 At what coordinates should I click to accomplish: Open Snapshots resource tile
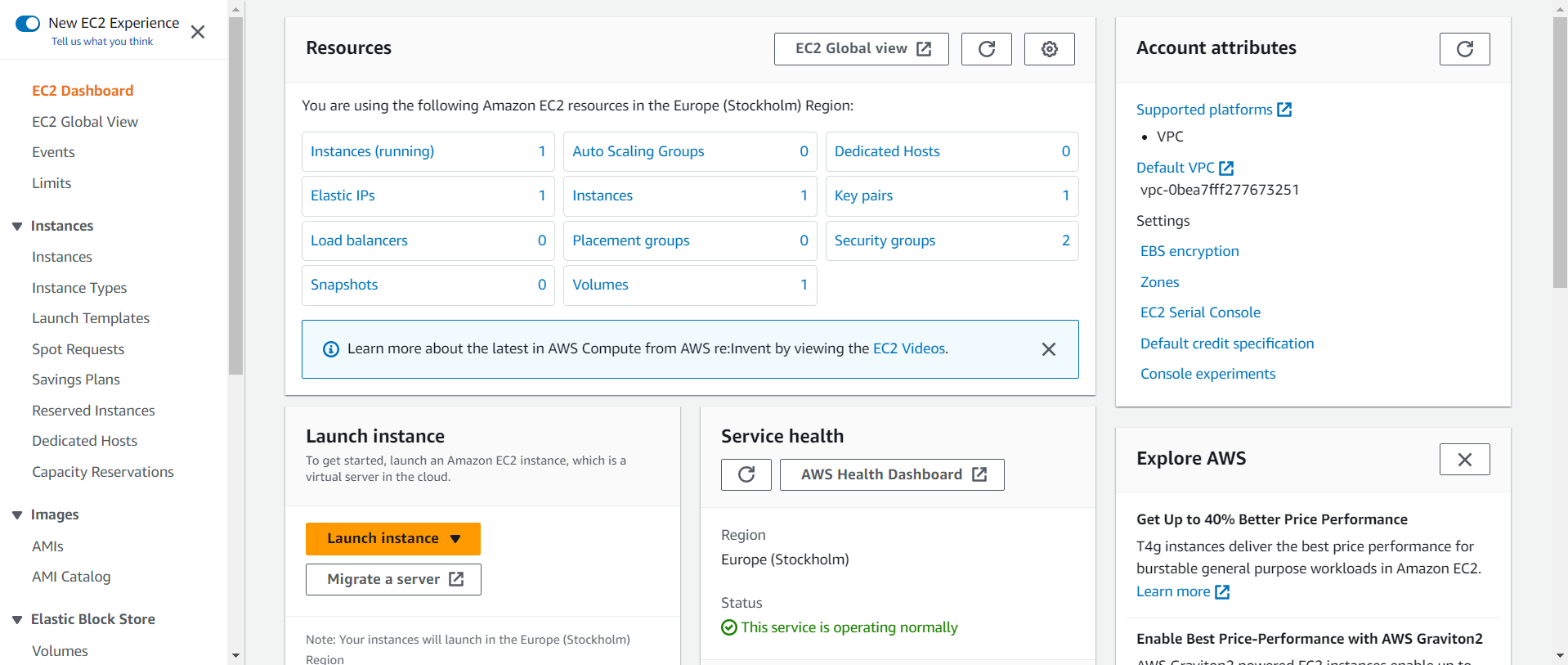428,285
